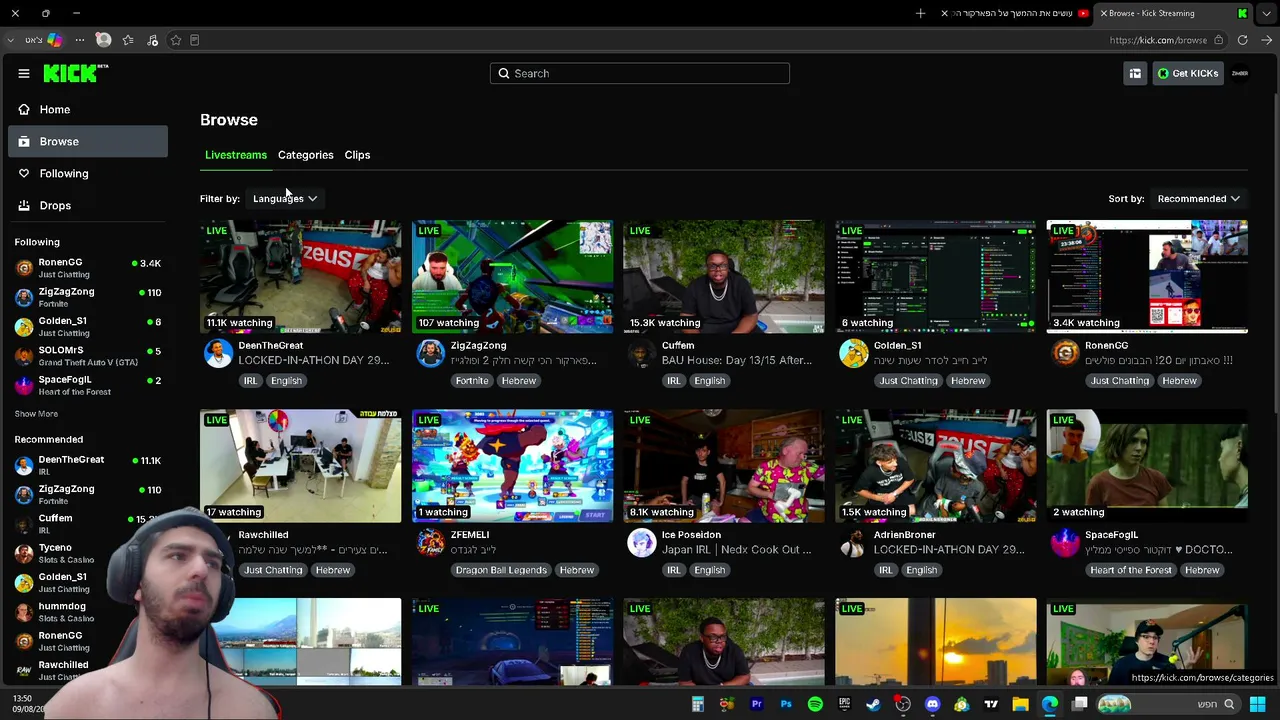Expand Show more in Following list
Screen dimensions: 1280x720
(x=36, y=414)
